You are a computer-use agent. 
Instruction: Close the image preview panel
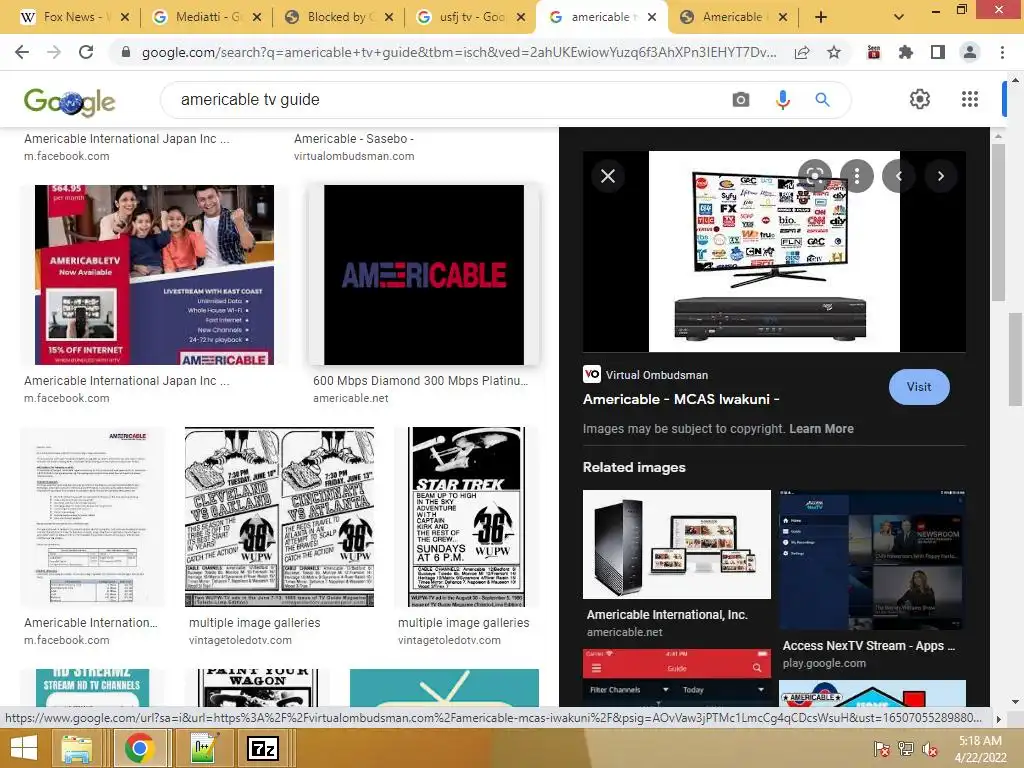click(x=608, y=176)
